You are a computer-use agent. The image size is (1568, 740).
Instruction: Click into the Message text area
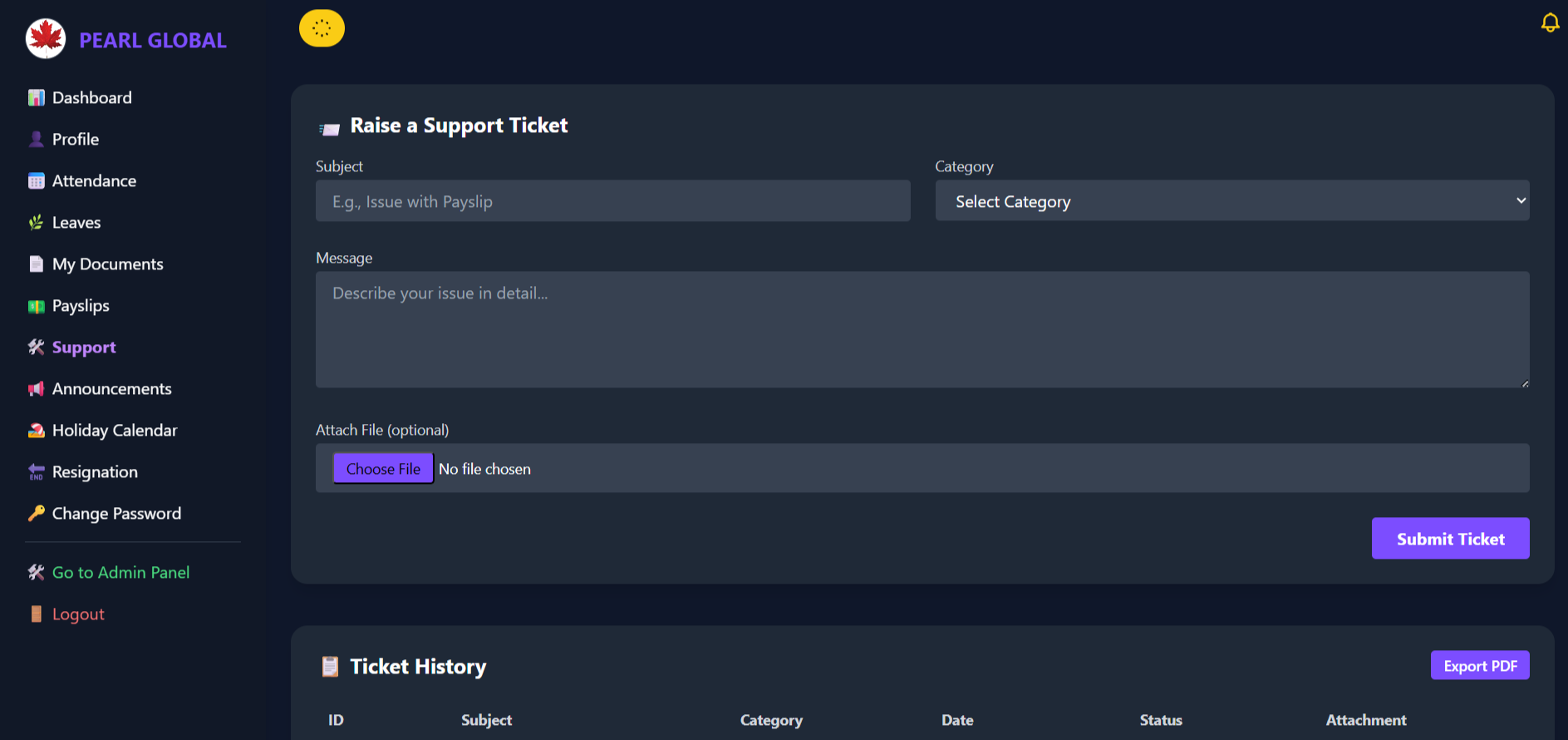click(922, 329)
